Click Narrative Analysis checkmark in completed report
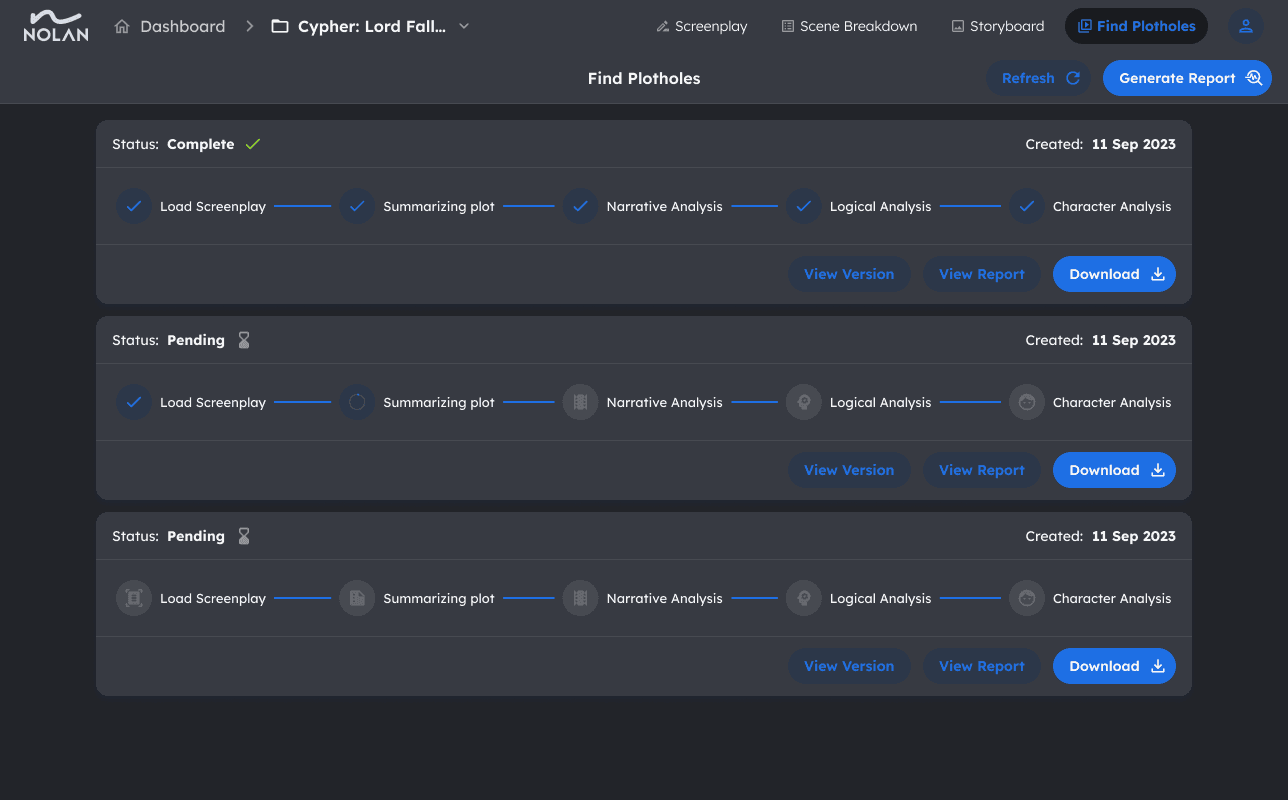Screen dimensions: 1288x800 click(x=580, y=207)
